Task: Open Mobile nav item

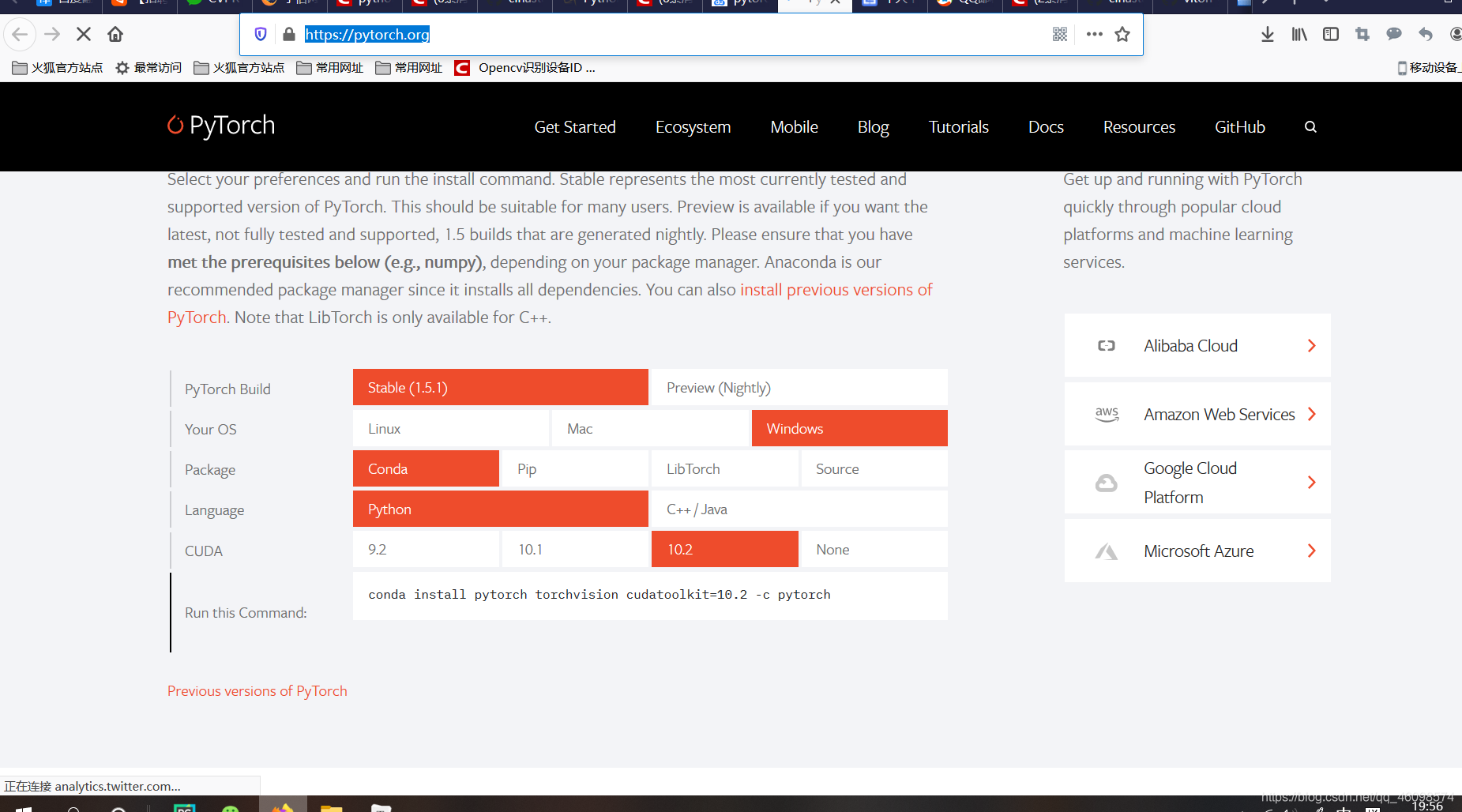Action: [x=794, y=127]
